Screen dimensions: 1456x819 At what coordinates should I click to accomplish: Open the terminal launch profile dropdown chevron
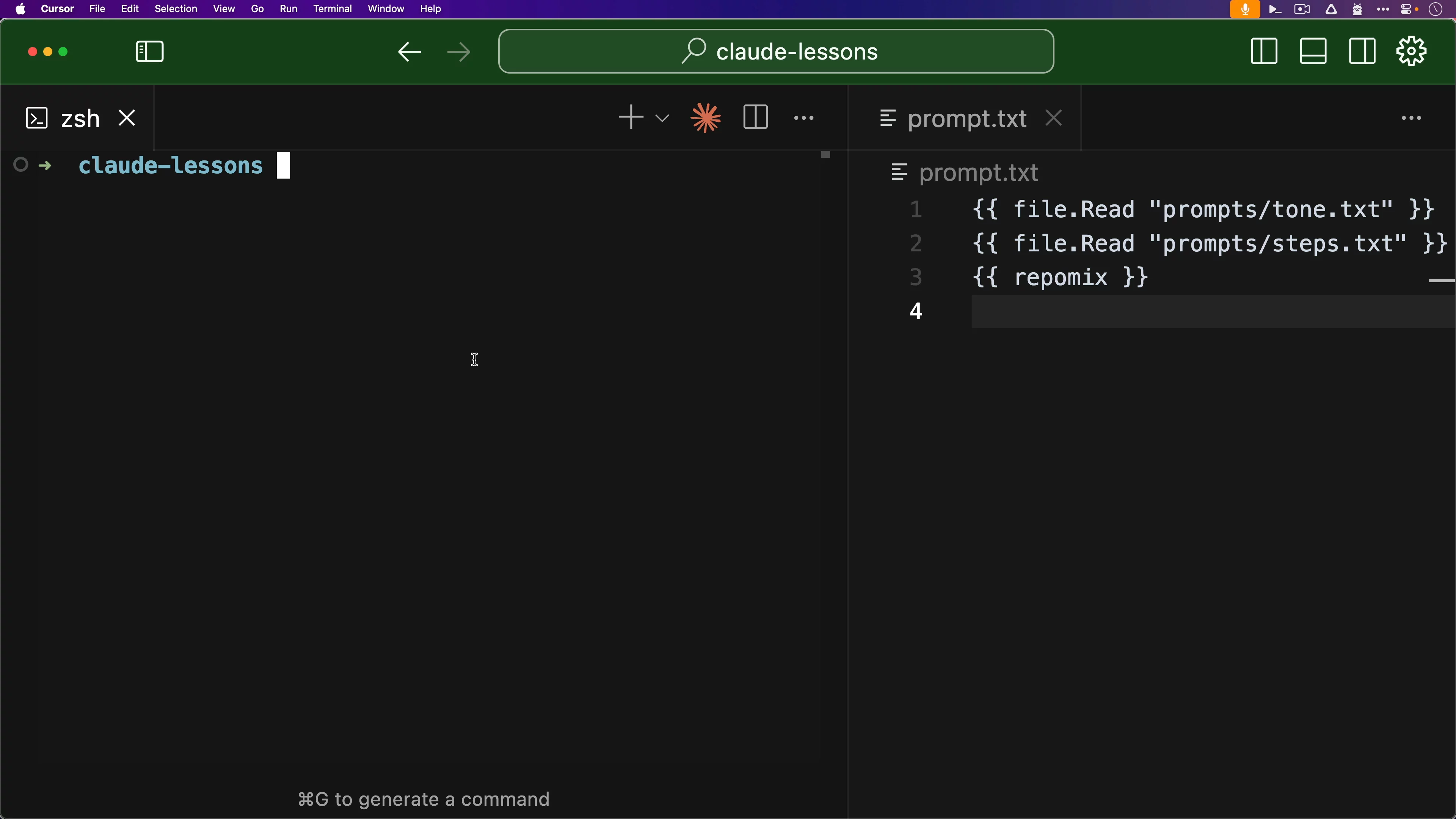click(x=662, y=118)
